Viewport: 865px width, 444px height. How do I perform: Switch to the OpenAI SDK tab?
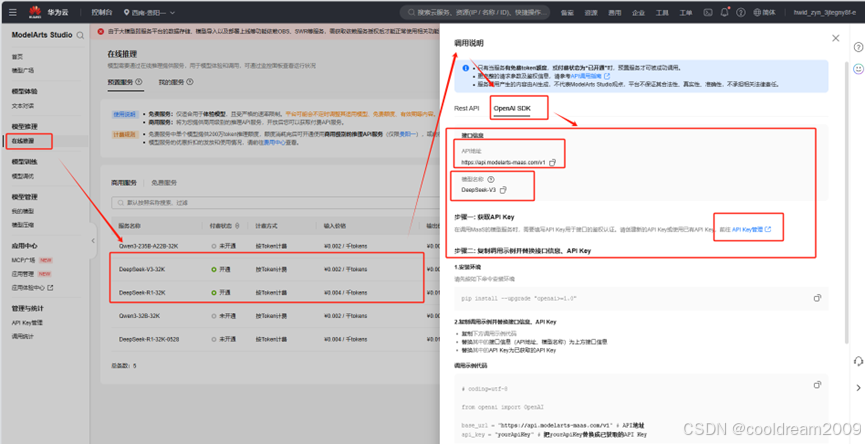coord(512,109)
